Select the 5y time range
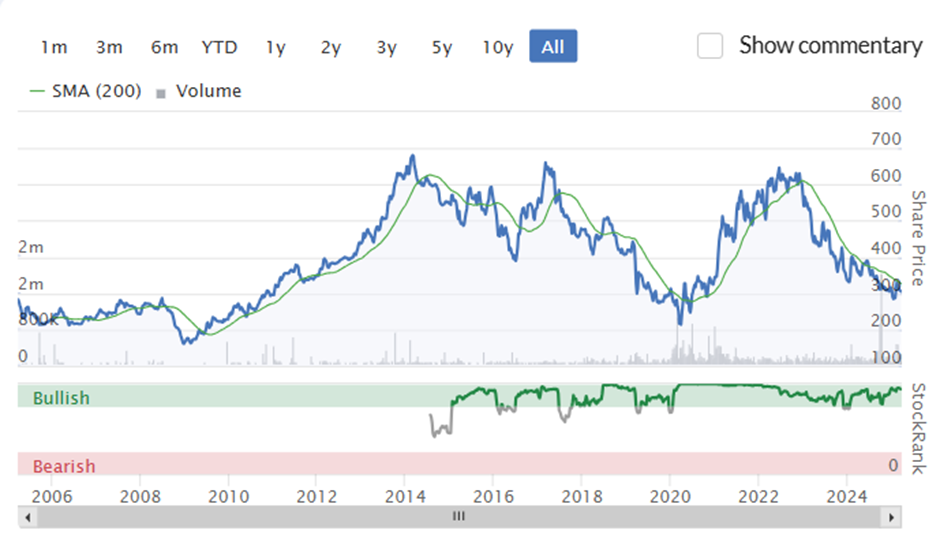The image size is (940, 534). pos(442,47)
